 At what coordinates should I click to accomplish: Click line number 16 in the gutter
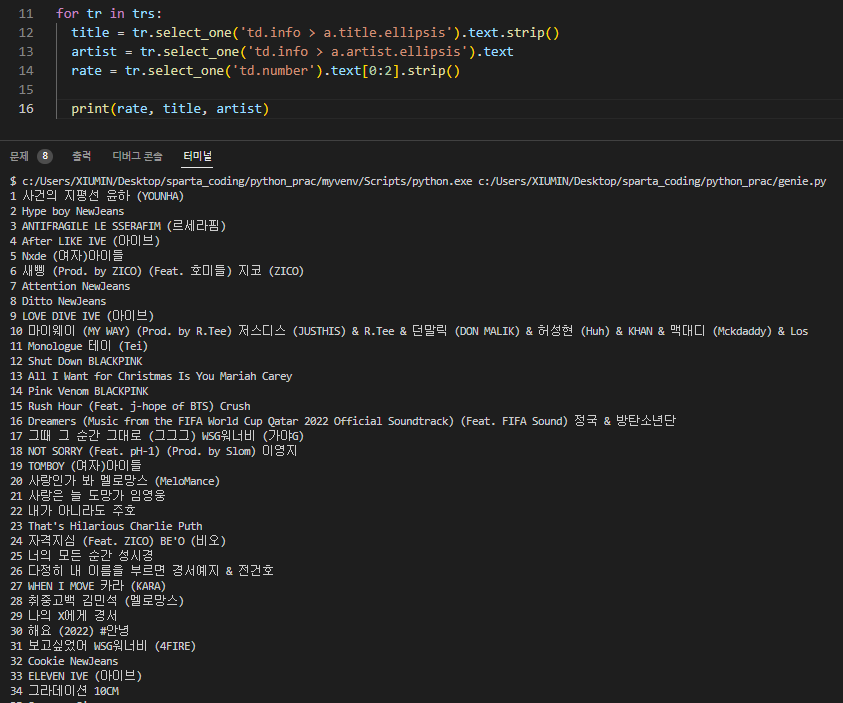(26, 109)
